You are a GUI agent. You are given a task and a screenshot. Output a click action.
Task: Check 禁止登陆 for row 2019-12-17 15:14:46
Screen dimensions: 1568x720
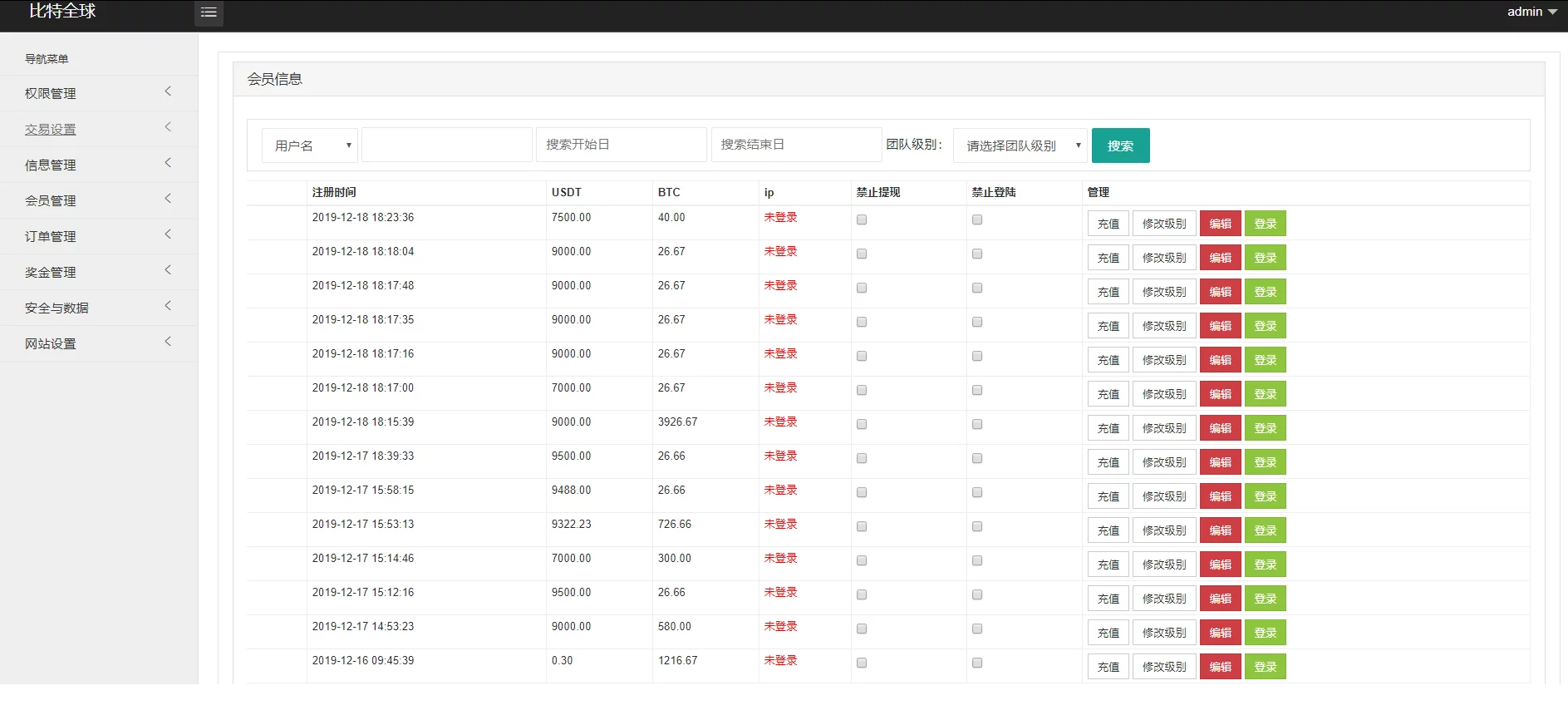977,560
